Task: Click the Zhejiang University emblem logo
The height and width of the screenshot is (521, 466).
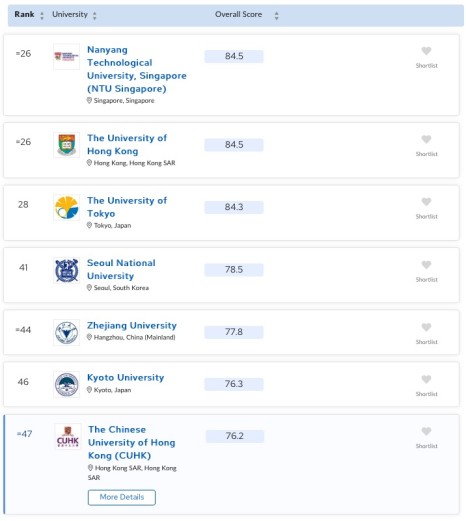Action: point(67,332)
